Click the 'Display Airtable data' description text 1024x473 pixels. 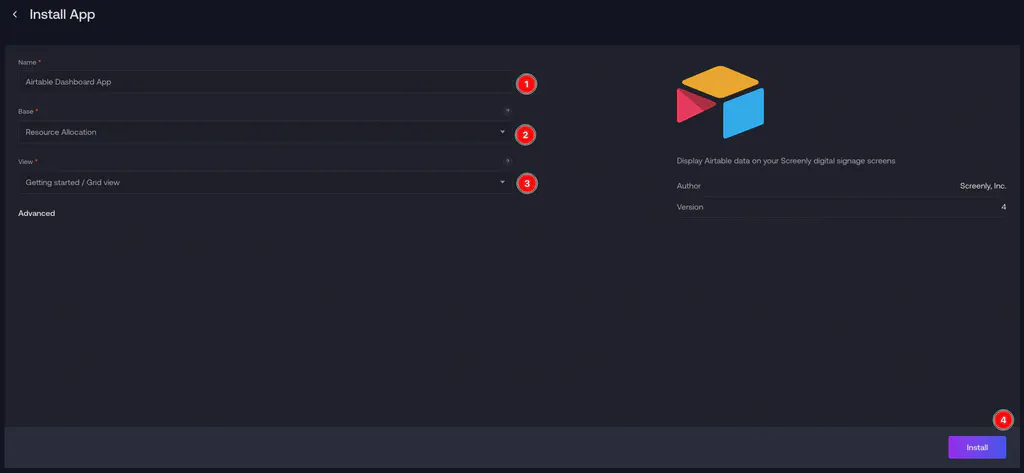click(x=786, y=161)
